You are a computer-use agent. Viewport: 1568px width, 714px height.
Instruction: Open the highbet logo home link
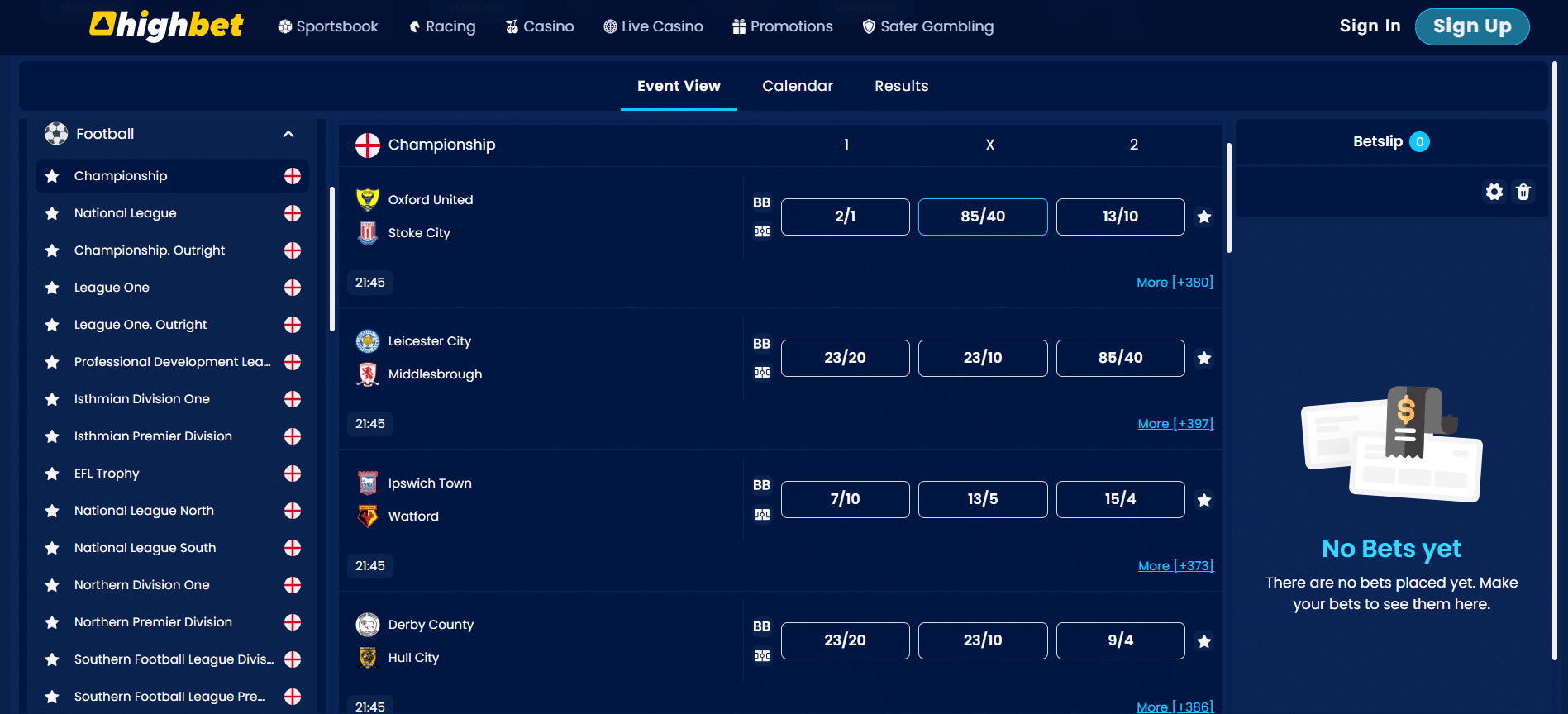coord(166,25)
